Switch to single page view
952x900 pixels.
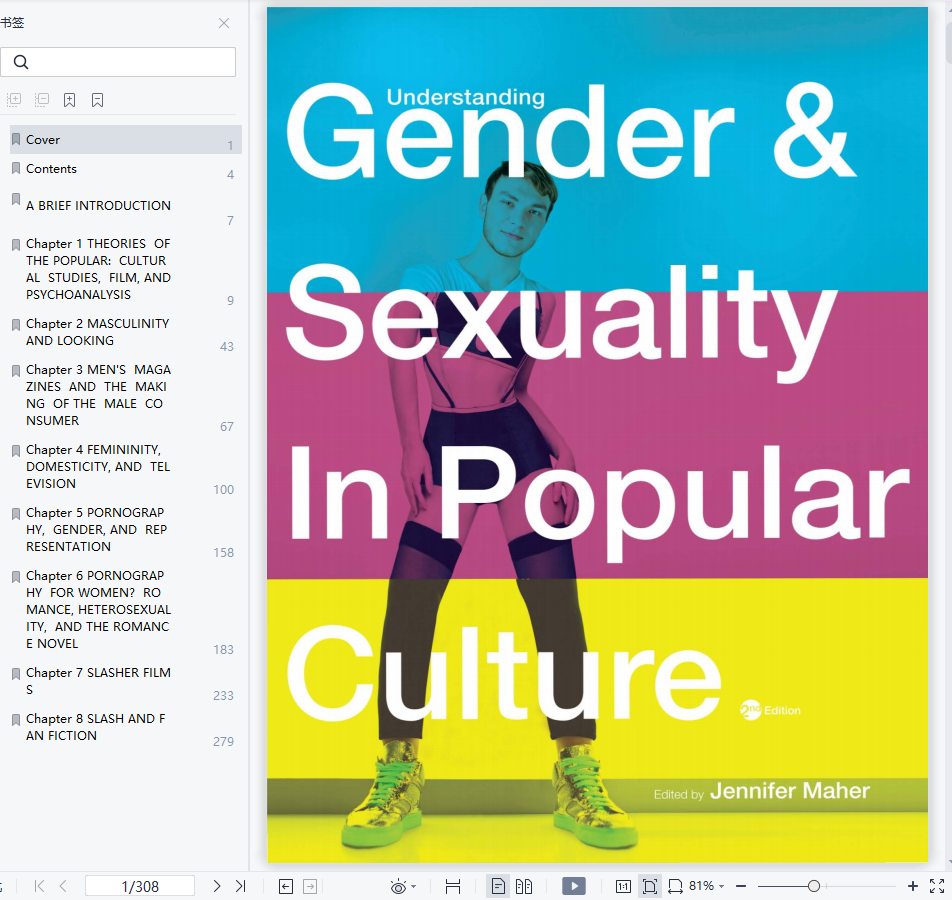tap(498, 887)
